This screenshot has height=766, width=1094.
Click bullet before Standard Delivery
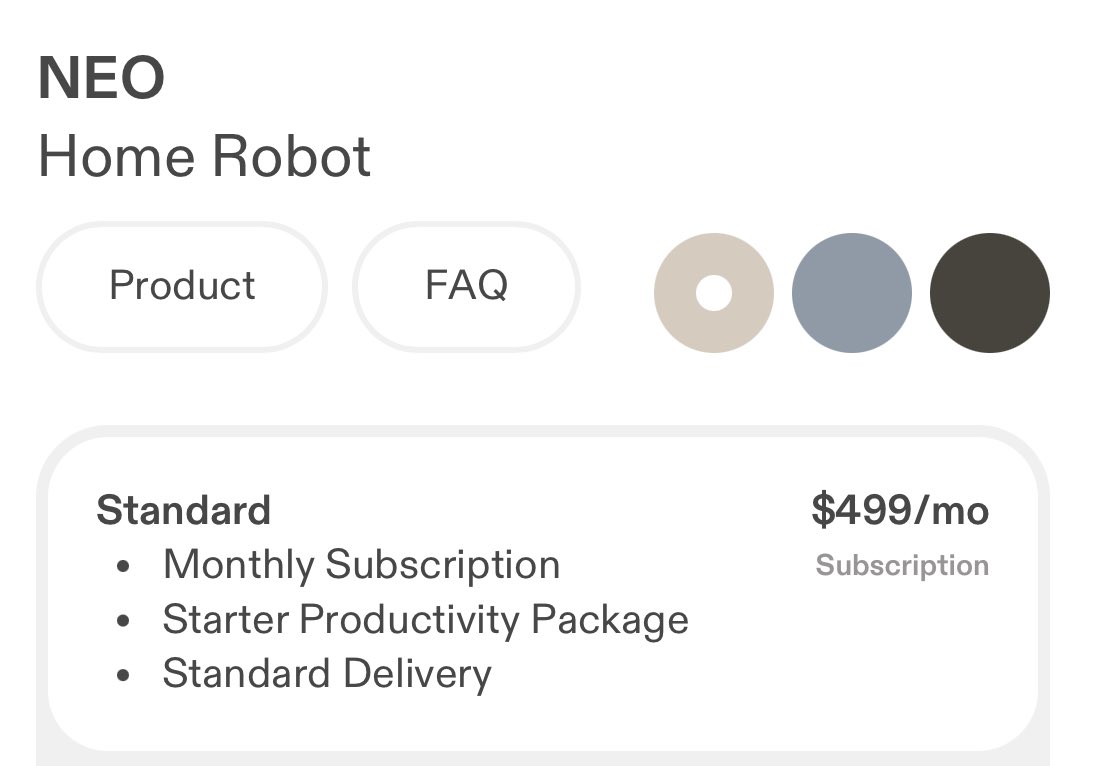[x=123, y=676]
